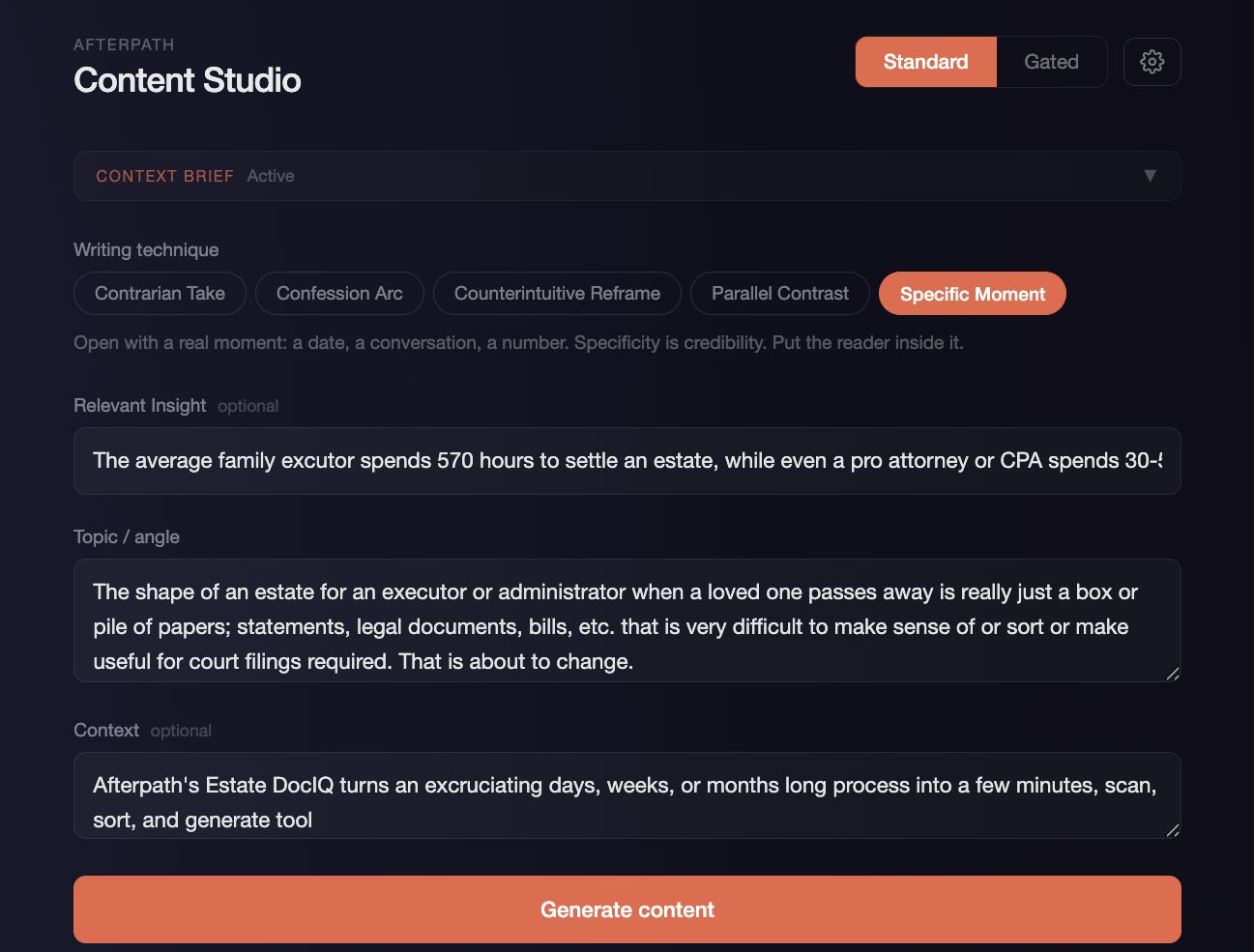Viewport: 1254px width, 952px height.
Task: Click the Active status text
Action: point(271,176)
